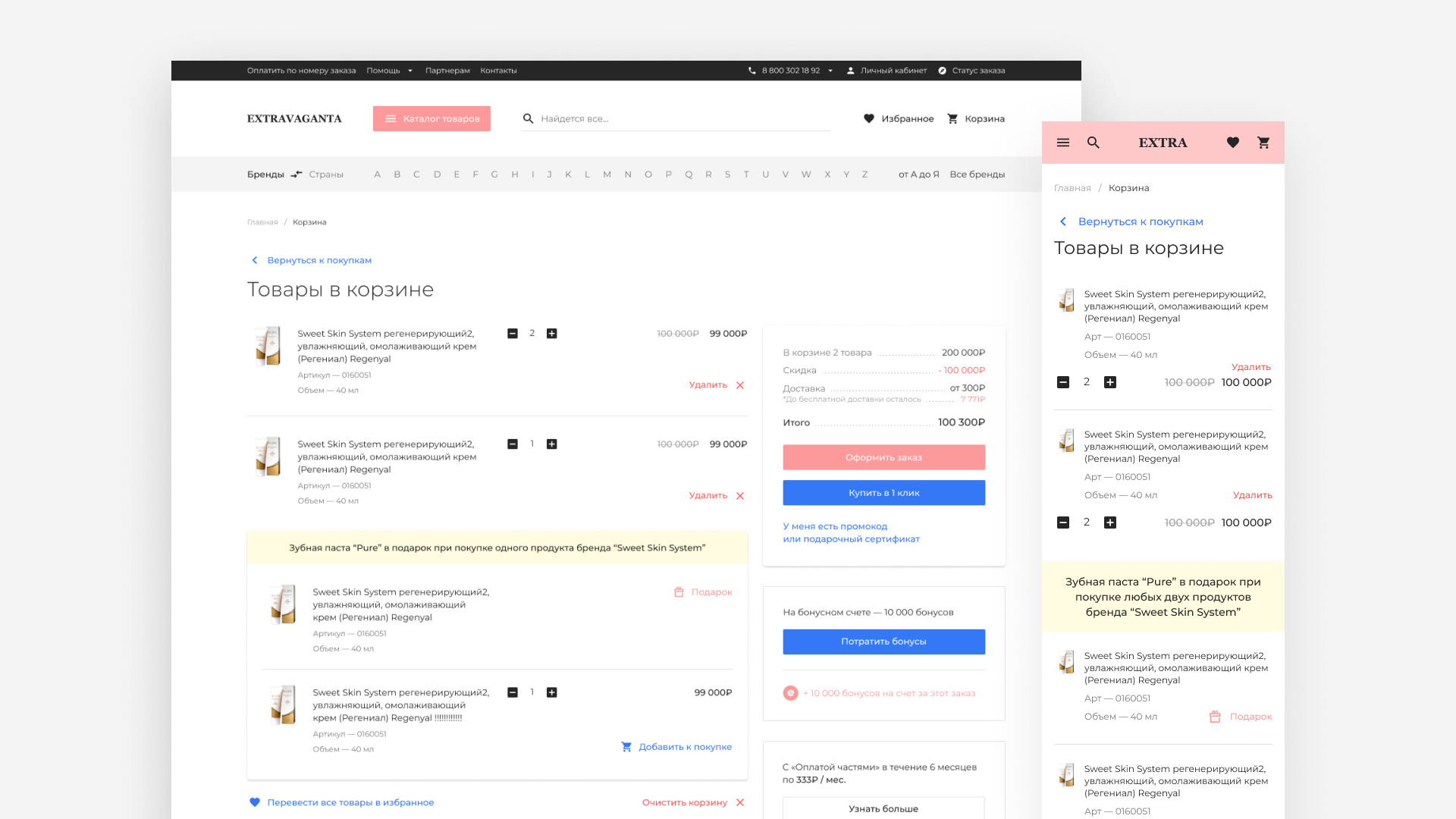
Task: Click the Найдется все search field
Action: 676,118
